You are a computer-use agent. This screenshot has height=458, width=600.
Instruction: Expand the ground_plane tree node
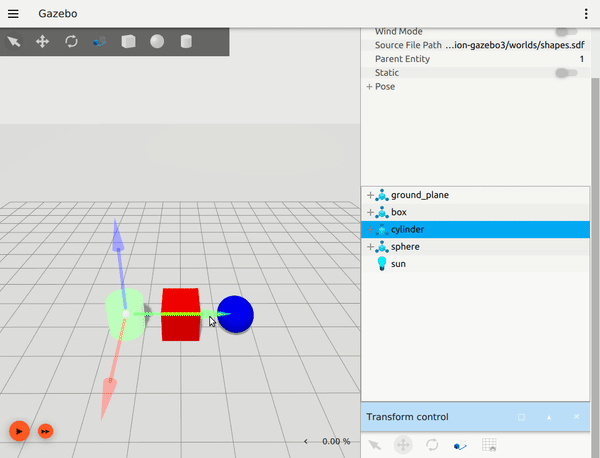pyautogui.click(x=370, y=195)
